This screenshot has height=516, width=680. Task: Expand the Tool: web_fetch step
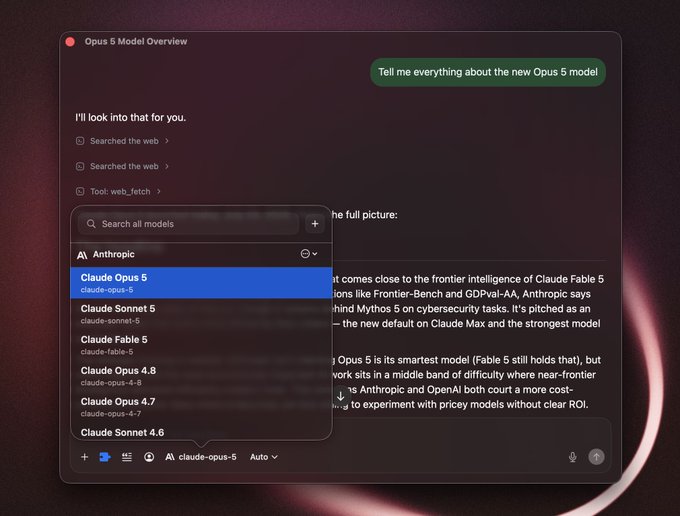click(118, 191)
